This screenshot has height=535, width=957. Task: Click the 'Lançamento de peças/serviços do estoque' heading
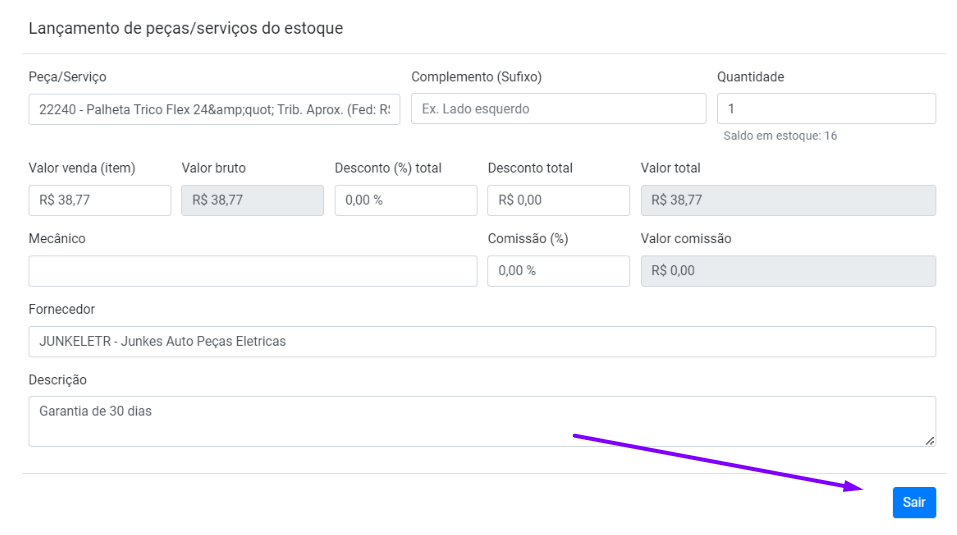[186, 29]
